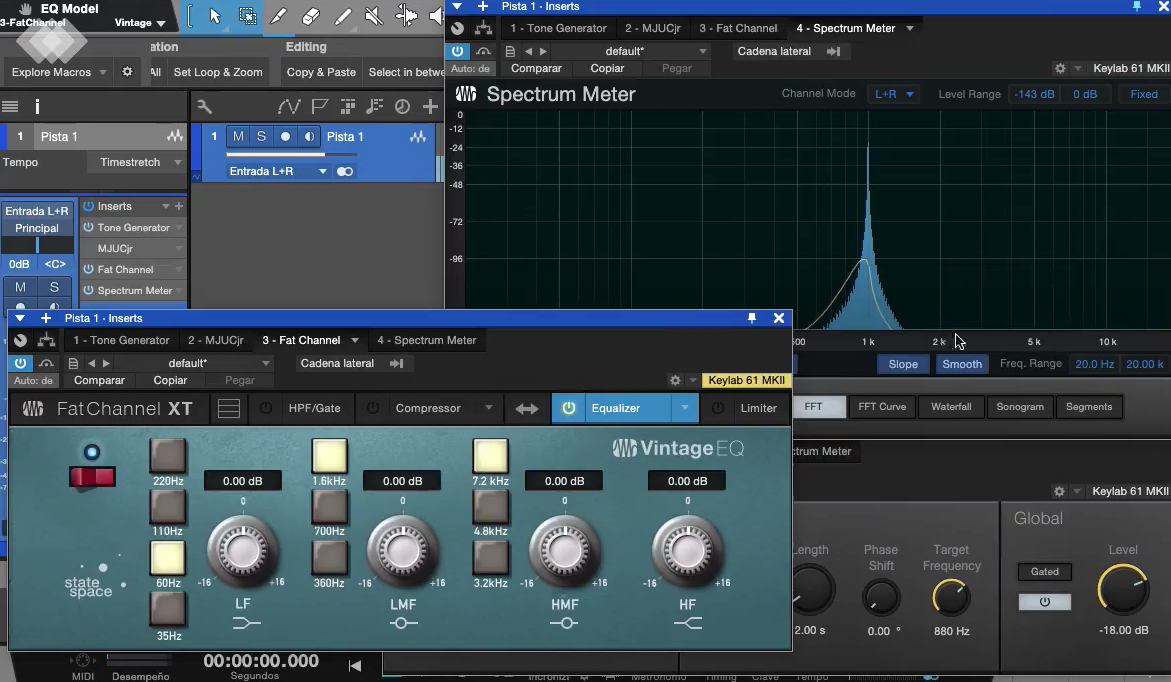Toggle the Tone Generator insert power
Image resolution: width=1171 pixels, height=682 pixels.
click(88, 227)
